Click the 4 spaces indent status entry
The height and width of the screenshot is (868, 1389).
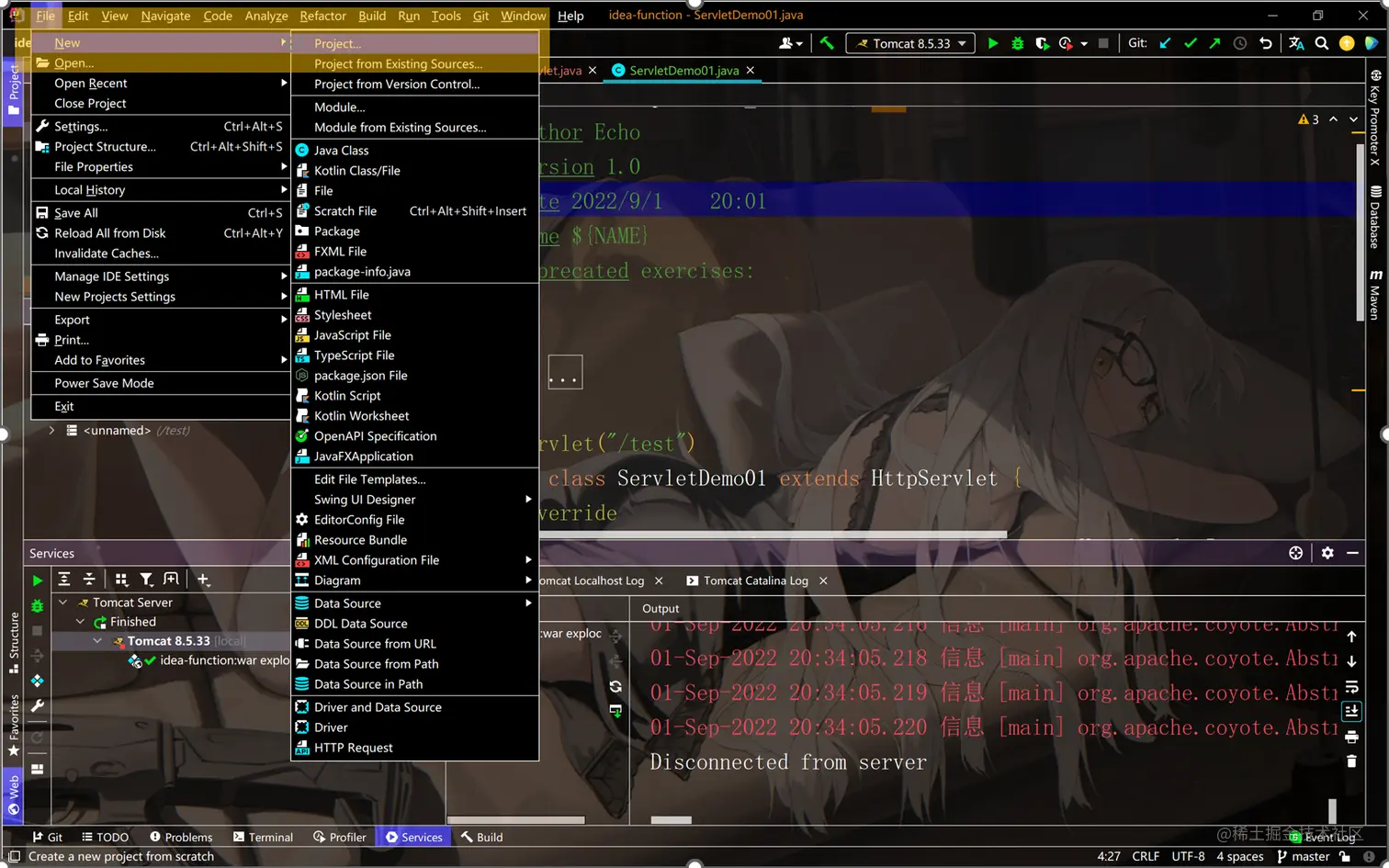(1240, 856)
